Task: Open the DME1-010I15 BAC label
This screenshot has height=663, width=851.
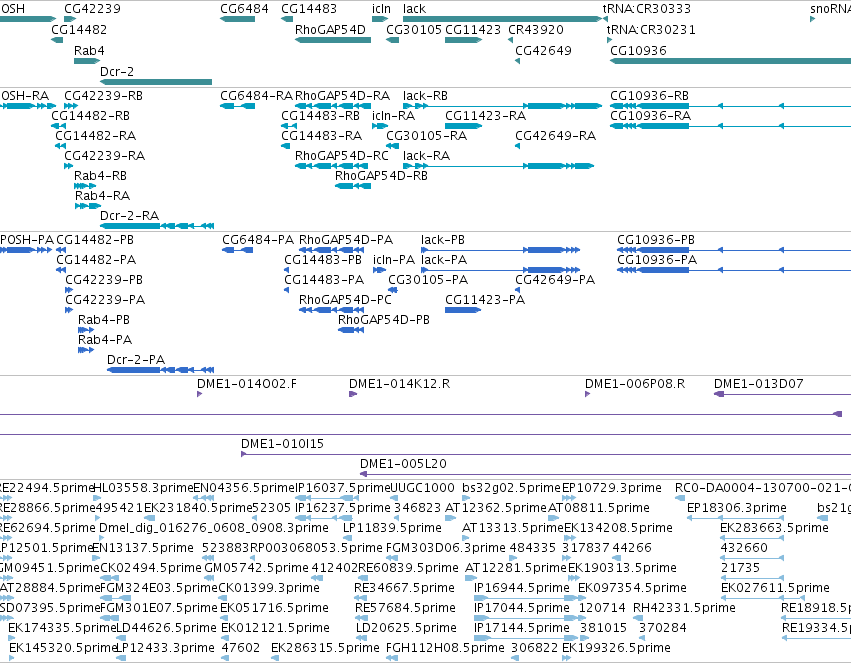Action: [282, 444]
